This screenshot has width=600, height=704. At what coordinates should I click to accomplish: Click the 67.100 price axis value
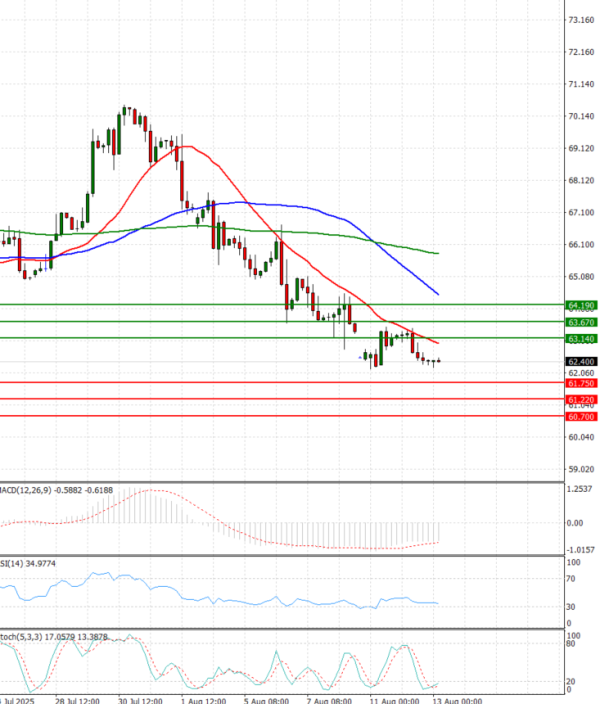click(x=581, y=212)
